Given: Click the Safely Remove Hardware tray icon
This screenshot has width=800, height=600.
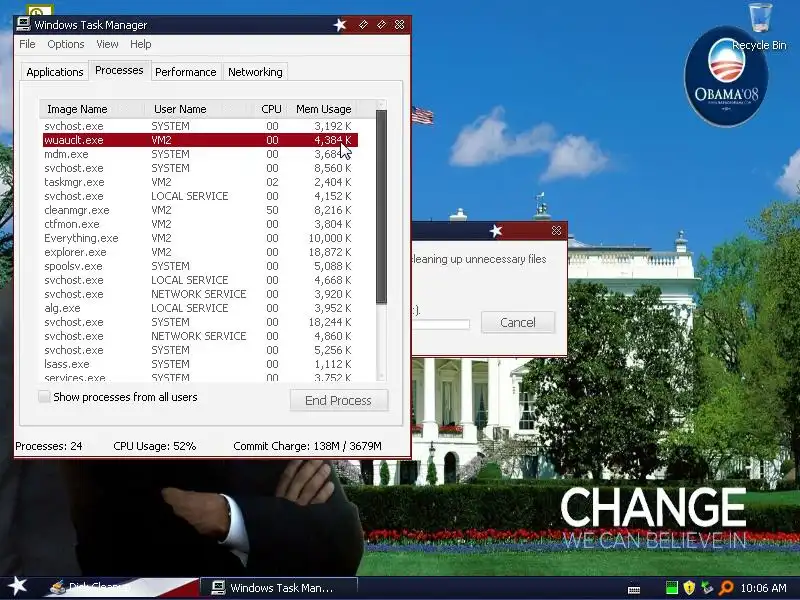Looking at the screenshot, I should (707, 588).
